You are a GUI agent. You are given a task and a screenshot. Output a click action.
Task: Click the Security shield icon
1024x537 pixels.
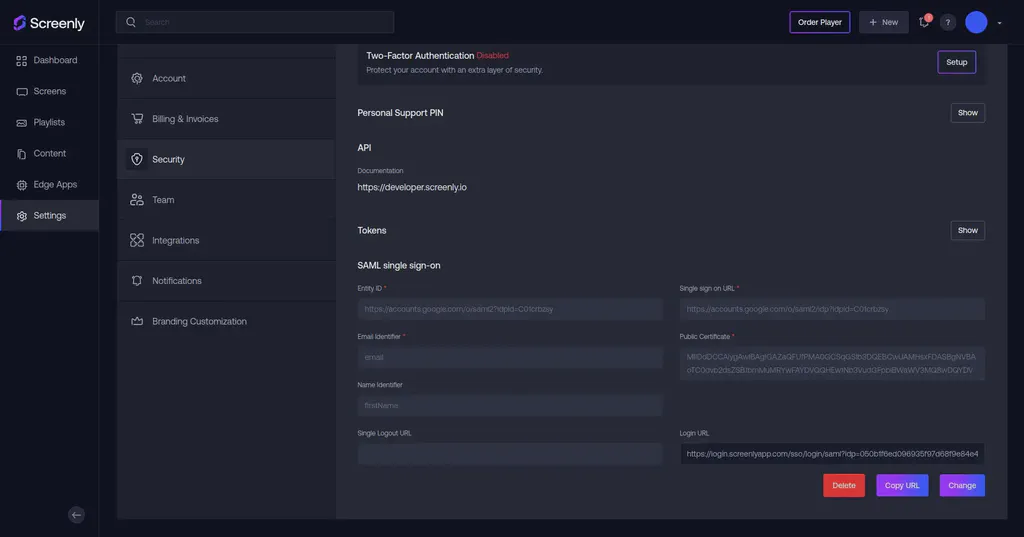point(137,159)
